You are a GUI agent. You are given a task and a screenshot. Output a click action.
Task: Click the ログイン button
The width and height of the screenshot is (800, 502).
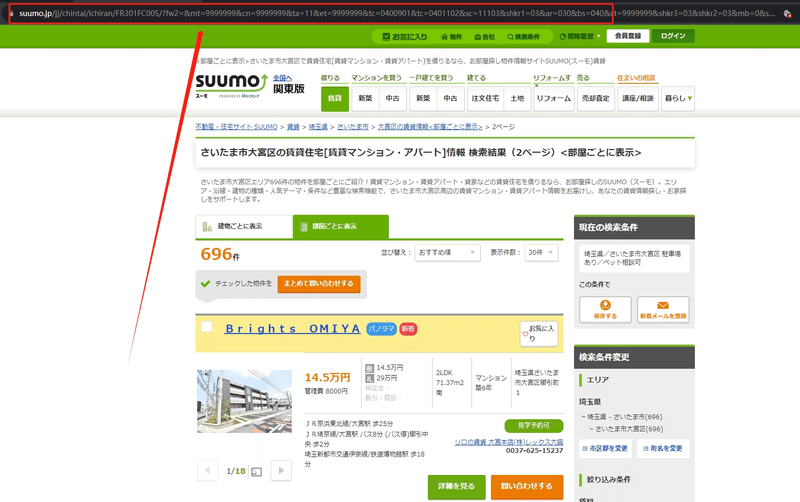click(x=673, y=36)
